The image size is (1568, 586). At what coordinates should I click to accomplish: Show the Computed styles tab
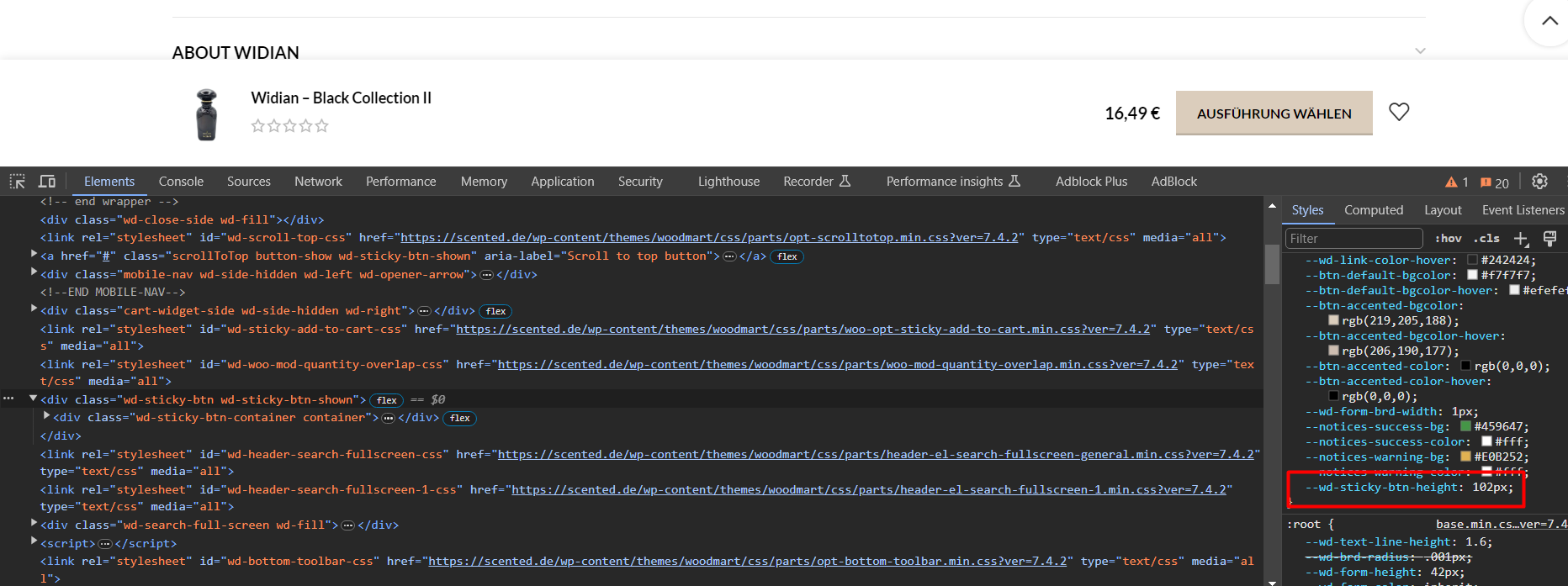[1374, 210]
